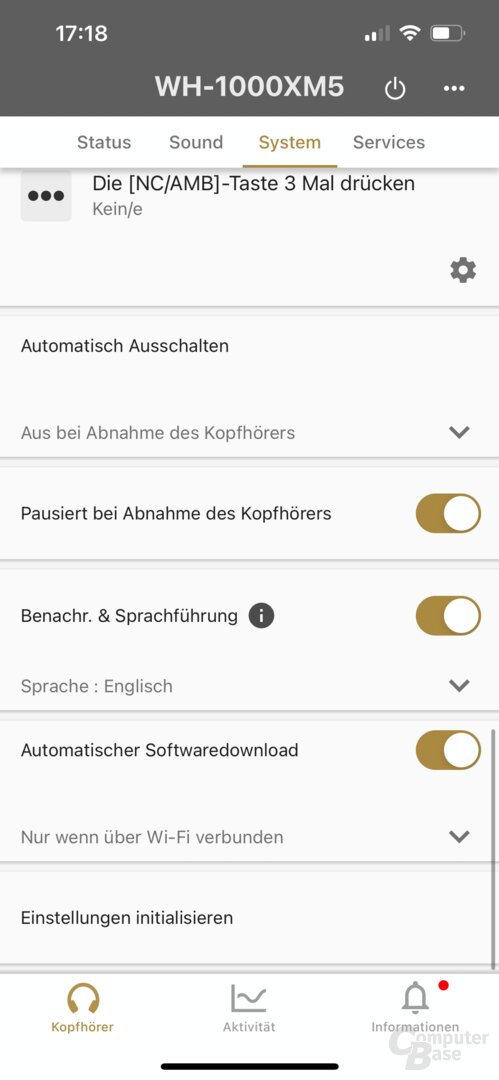
Task: Select the three-dot NC/AMB triple press icon
Action: click(x=46, y=196)
